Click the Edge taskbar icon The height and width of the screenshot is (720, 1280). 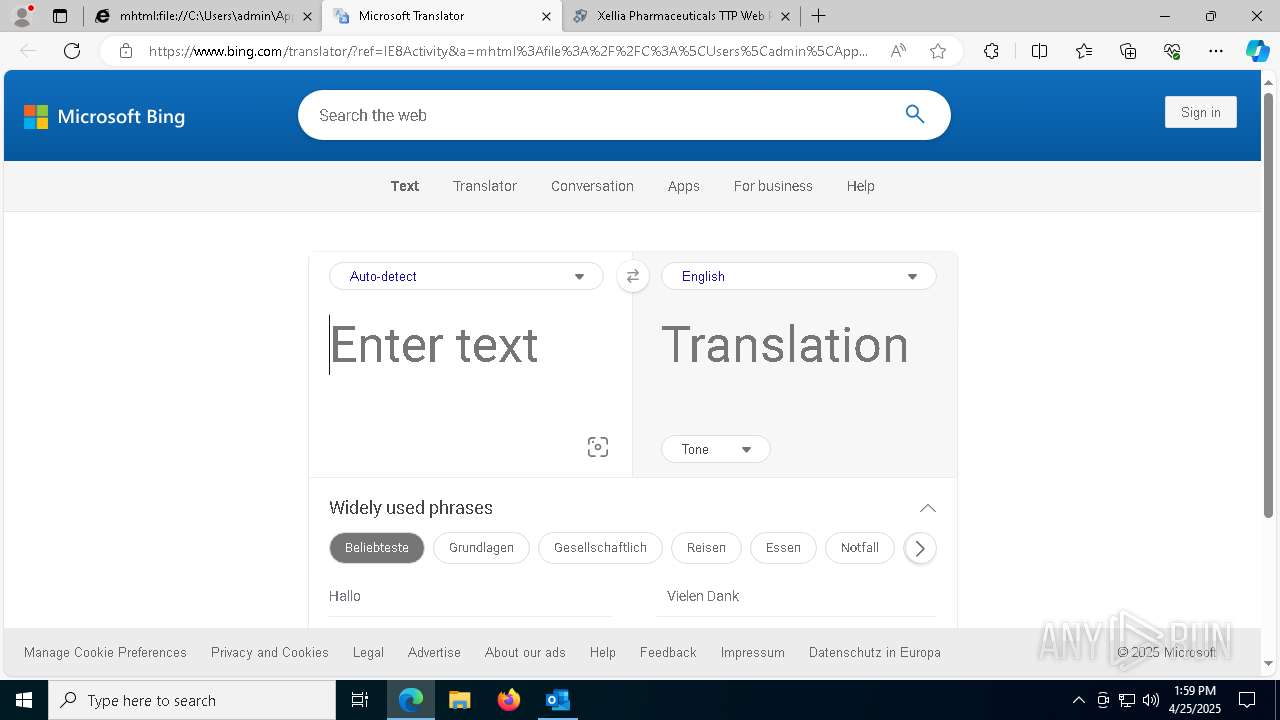411,700
